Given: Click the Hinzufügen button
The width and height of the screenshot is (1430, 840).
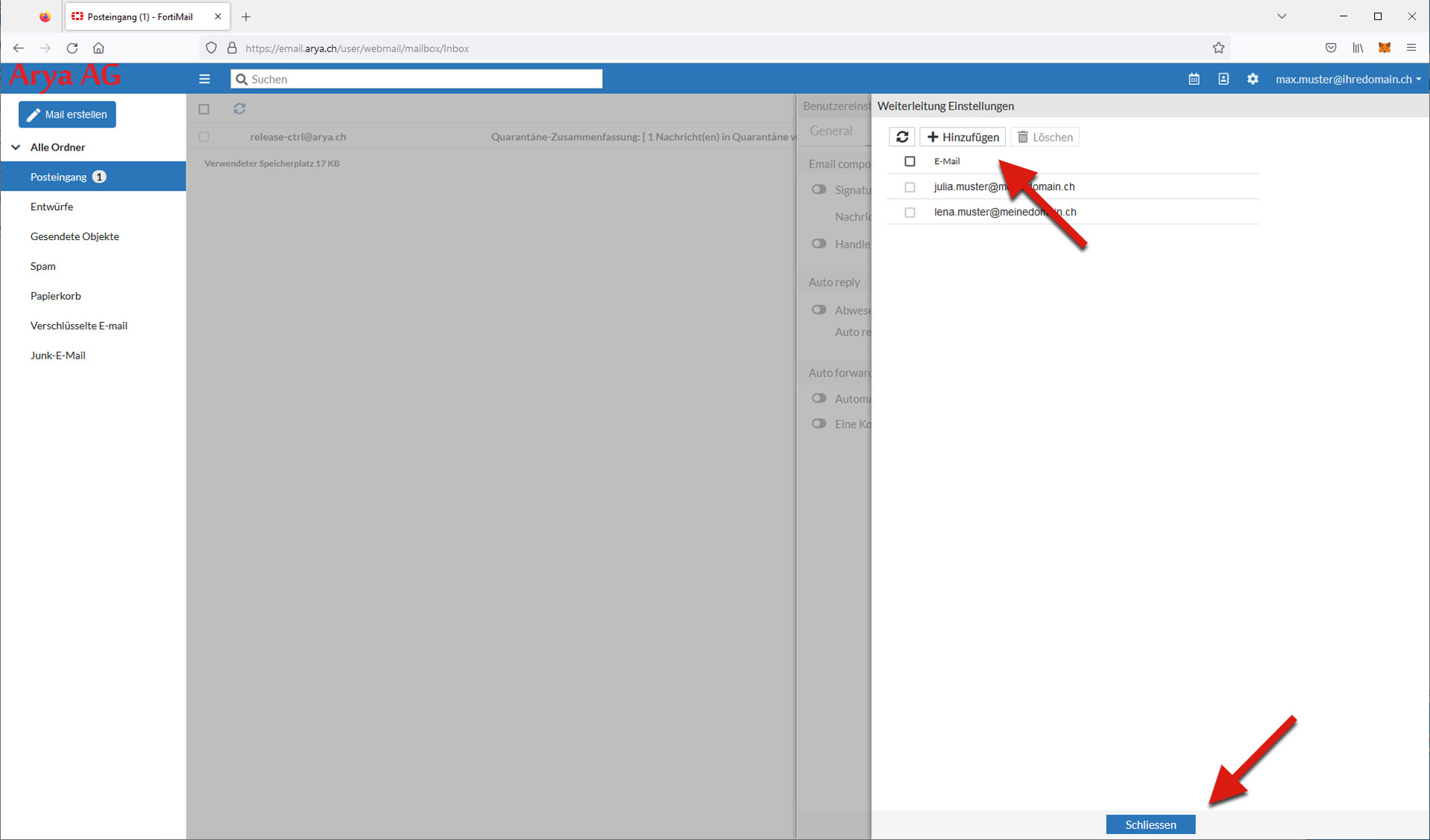Looking at the screenshot, I should (x=963, y=137).
